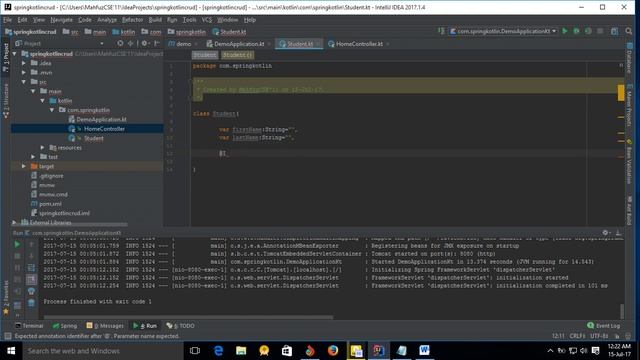
Task: Open the Refactor menu
Action: (132, 20)
